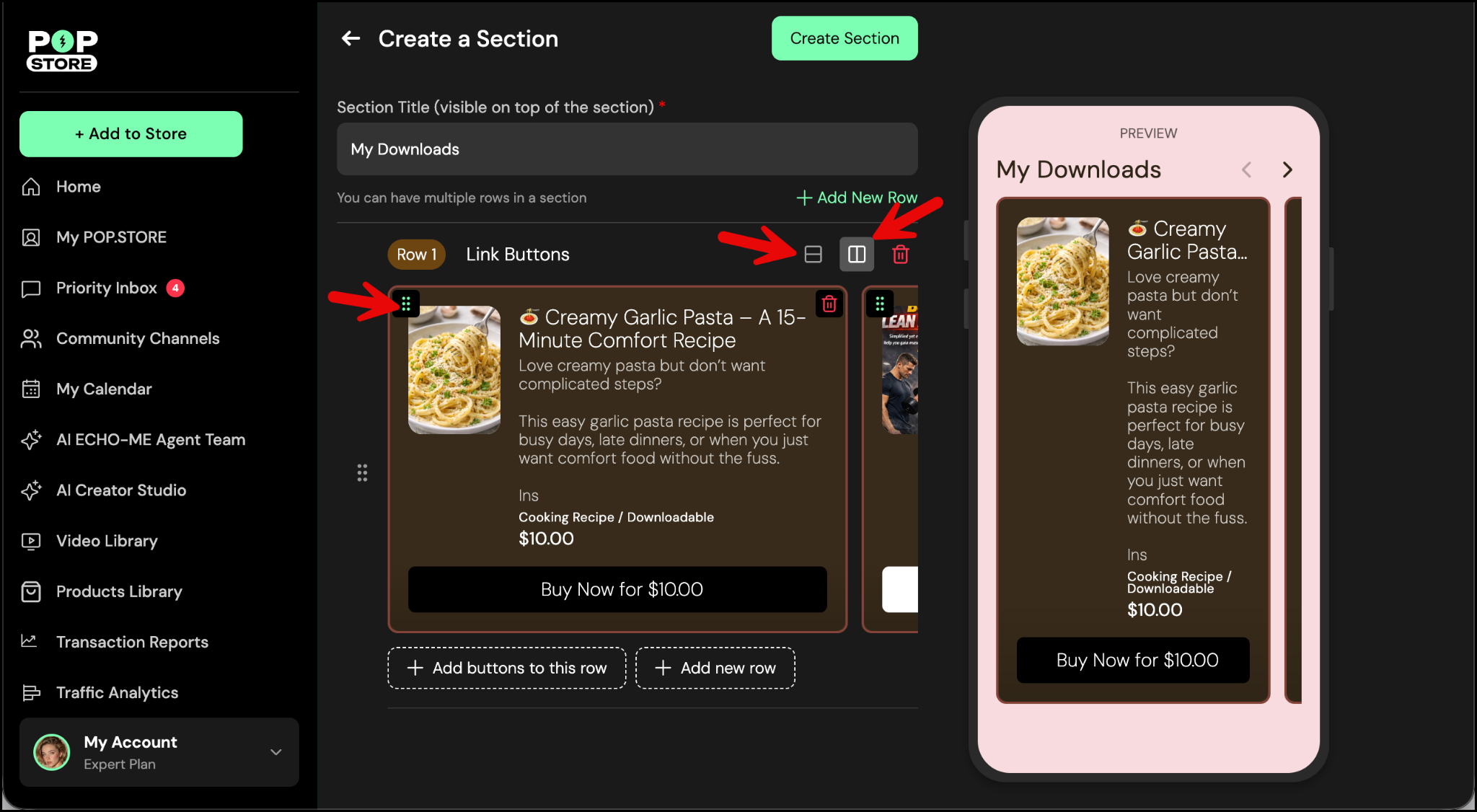Screen dimensions: 1477x812
Task: Open Products Library in sidebar
Action: coord(119,591)
